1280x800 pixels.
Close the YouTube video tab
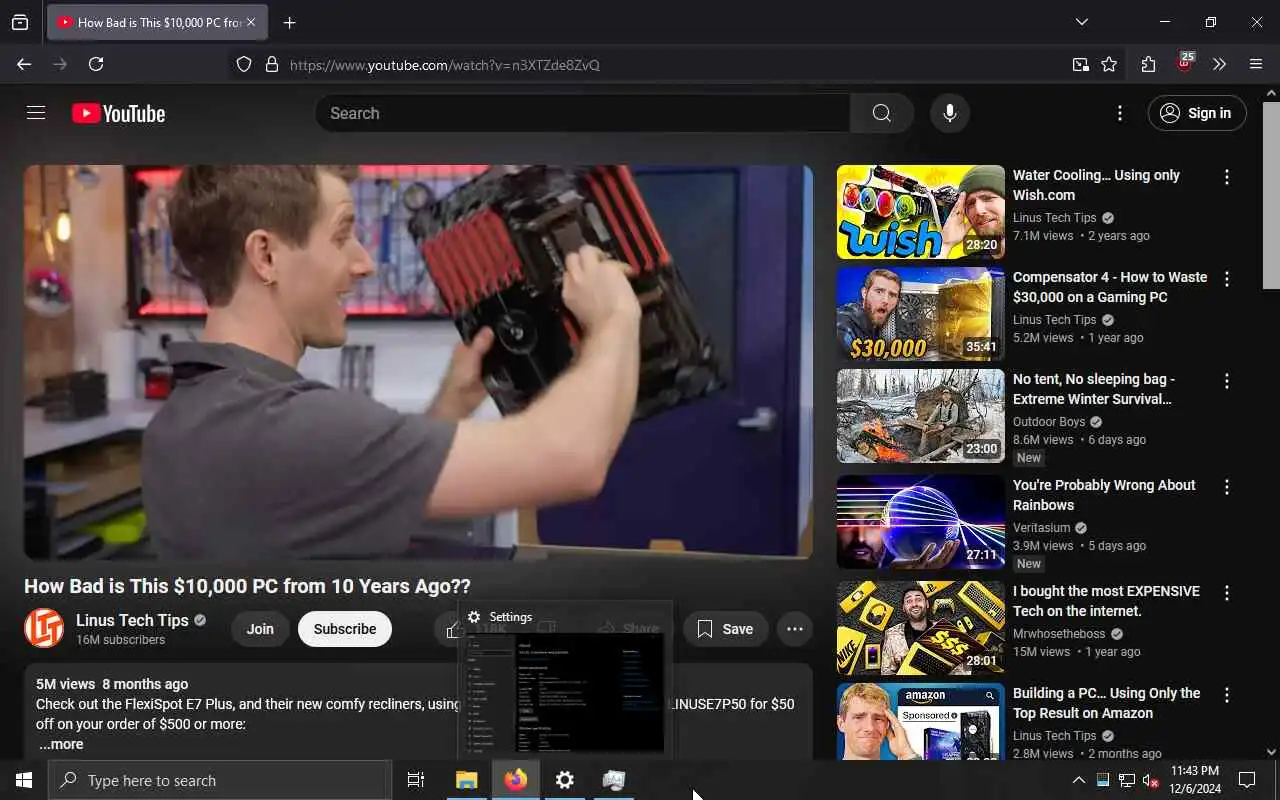[251, 22]
